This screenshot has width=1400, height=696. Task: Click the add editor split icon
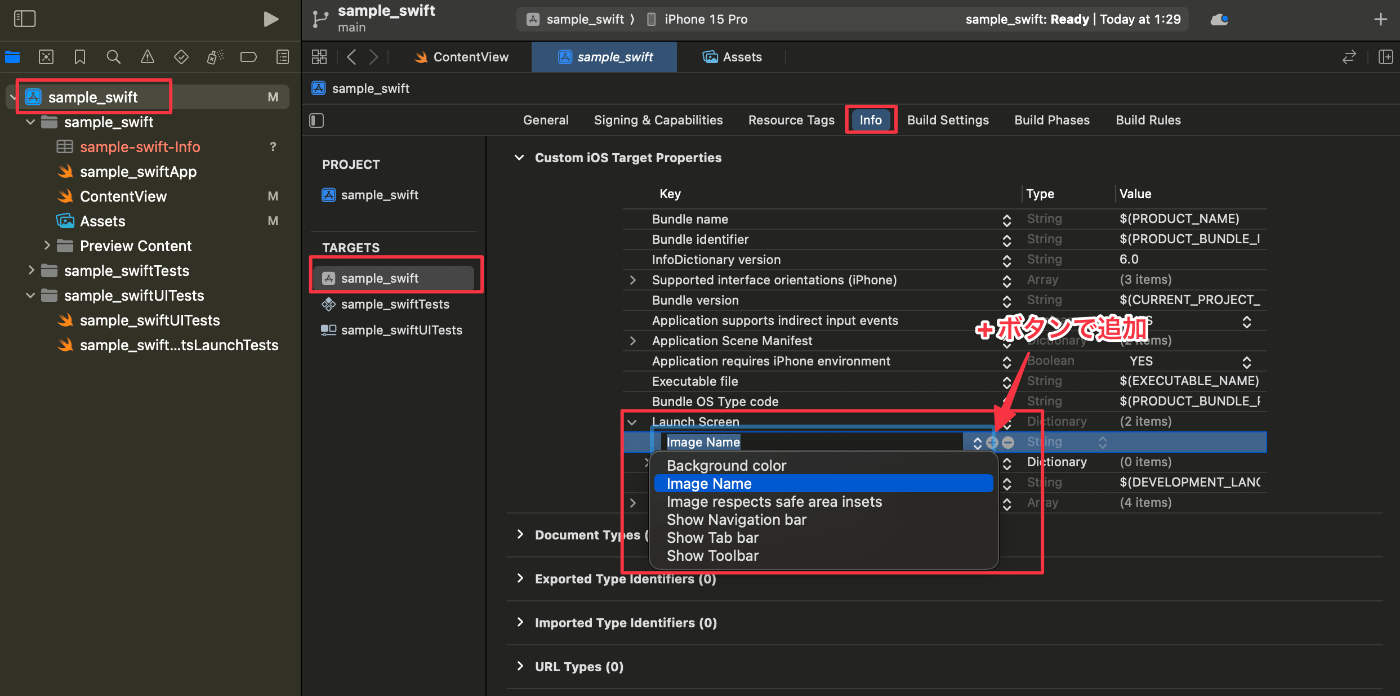[x=1385, y=57]
